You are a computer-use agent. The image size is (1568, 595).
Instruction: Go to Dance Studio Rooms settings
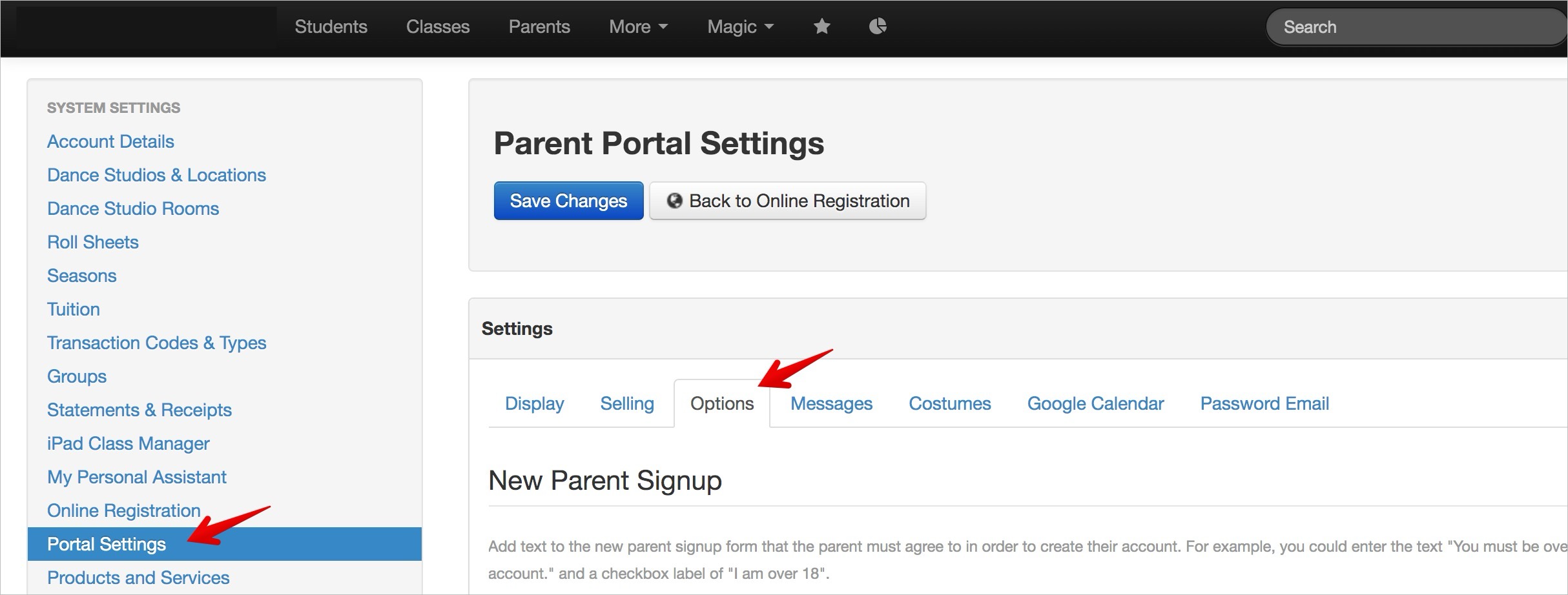pos(133,208)
